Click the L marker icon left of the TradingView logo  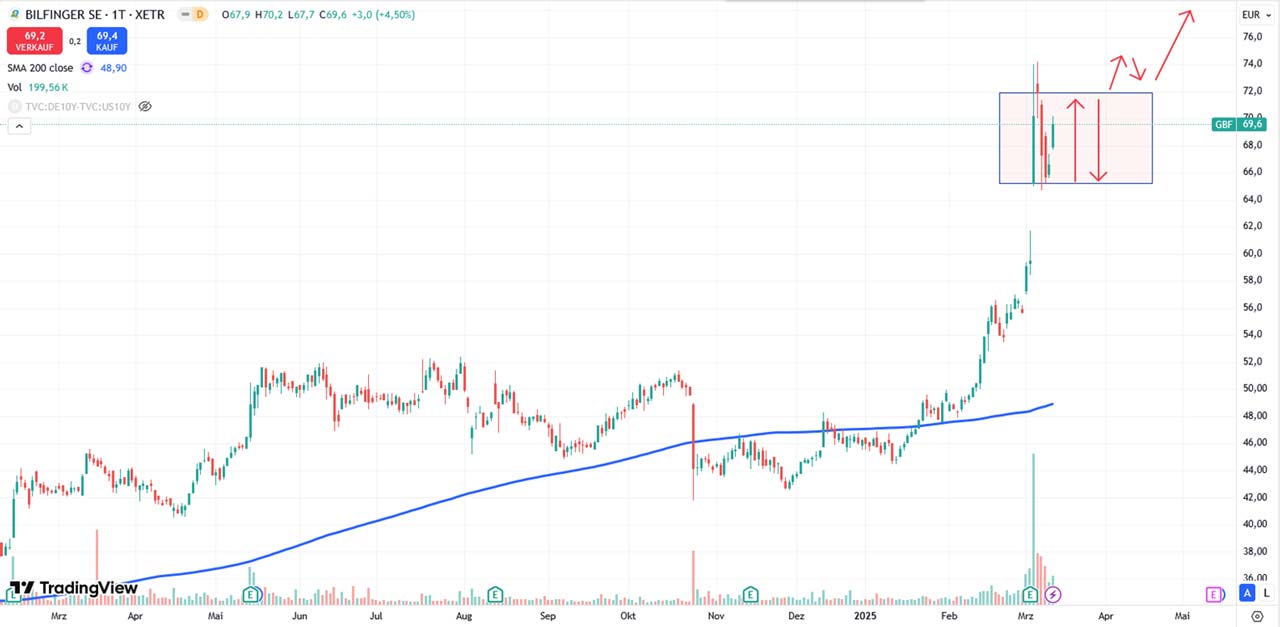pyautogui.click(x=14, y=595)
